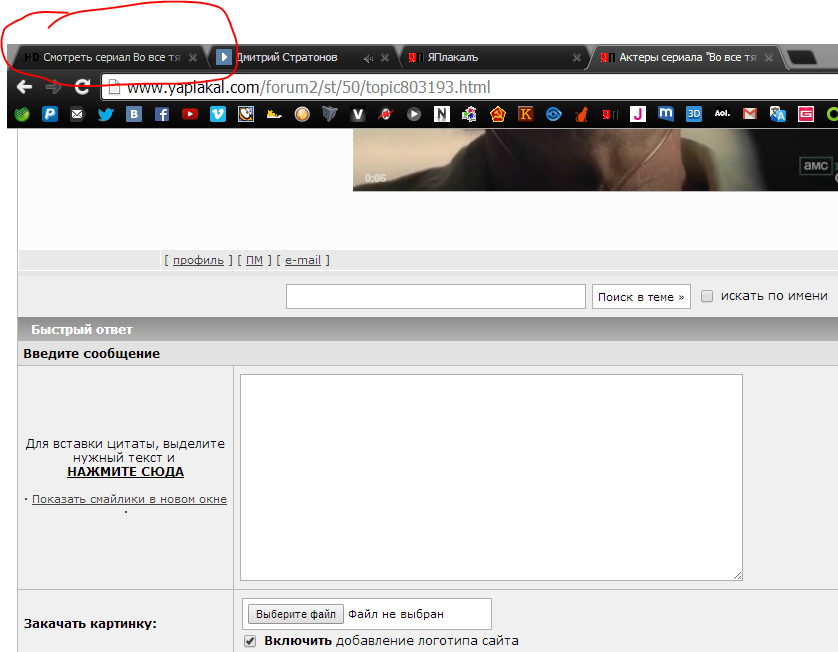Open the YouTube bookmark icon
Screen dimensions: 838x652
[x=190, y=114]
